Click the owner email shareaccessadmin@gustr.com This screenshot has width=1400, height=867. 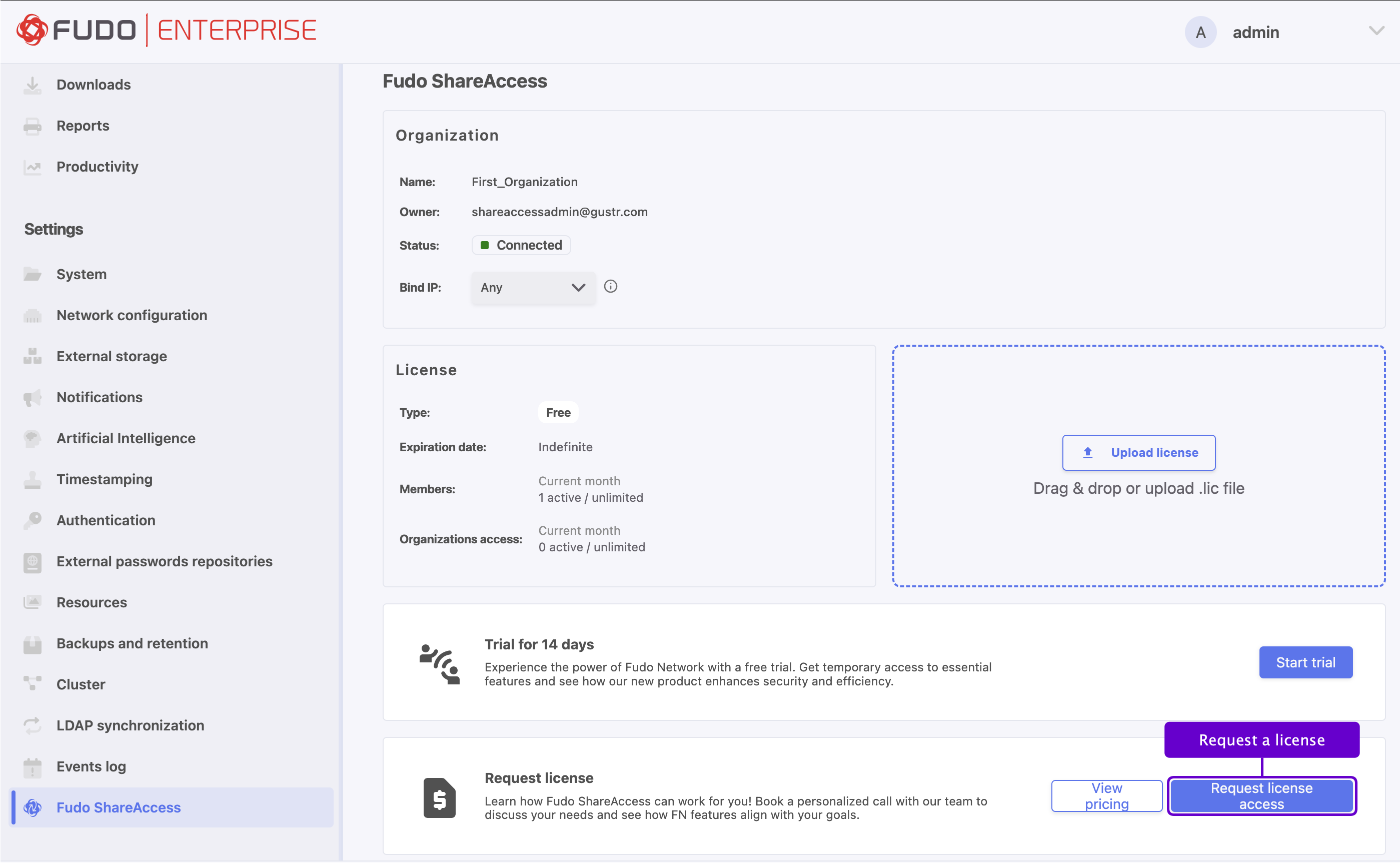[560, 212]
